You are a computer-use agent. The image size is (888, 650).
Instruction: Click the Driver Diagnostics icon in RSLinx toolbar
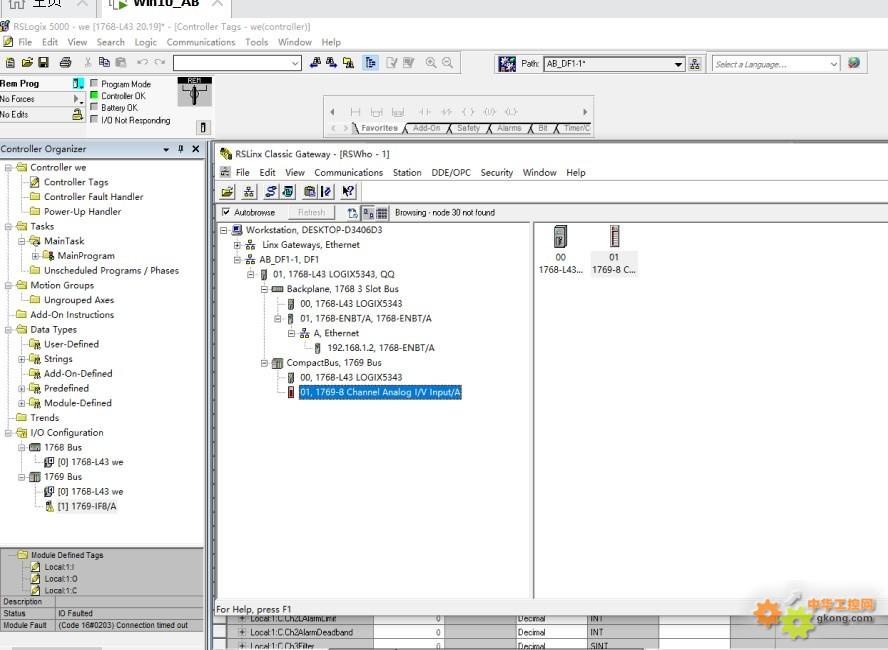pyautogui.click(x=288, y=192)
